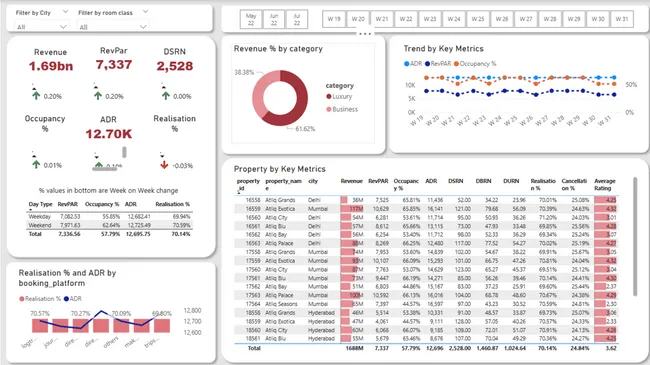Select the Weekend row in Day Type table
The width and height of the screenshot is (650, 365).
109,225
